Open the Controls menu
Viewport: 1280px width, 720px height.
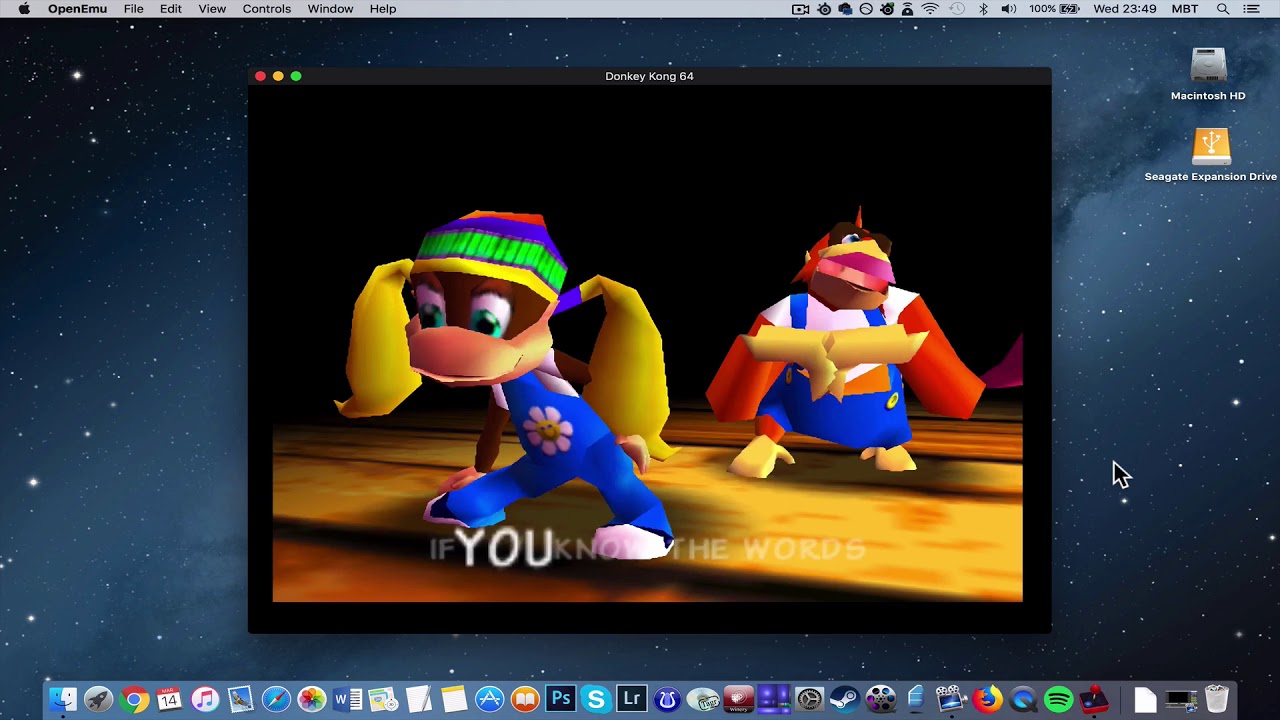(x=267, y=9)
